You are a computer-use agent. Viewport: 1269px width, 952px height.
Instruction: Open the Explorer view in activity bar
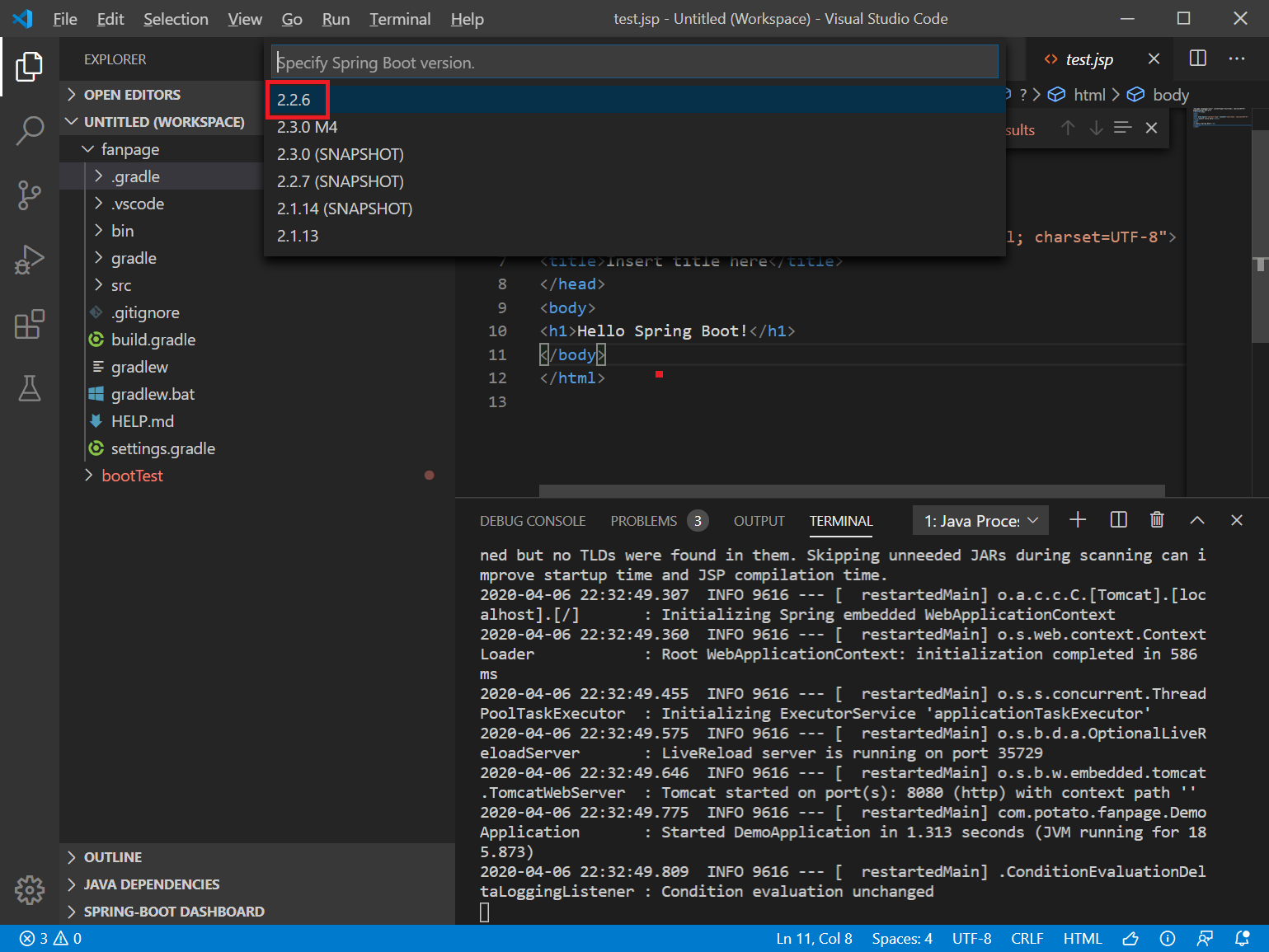pos(30,67)
